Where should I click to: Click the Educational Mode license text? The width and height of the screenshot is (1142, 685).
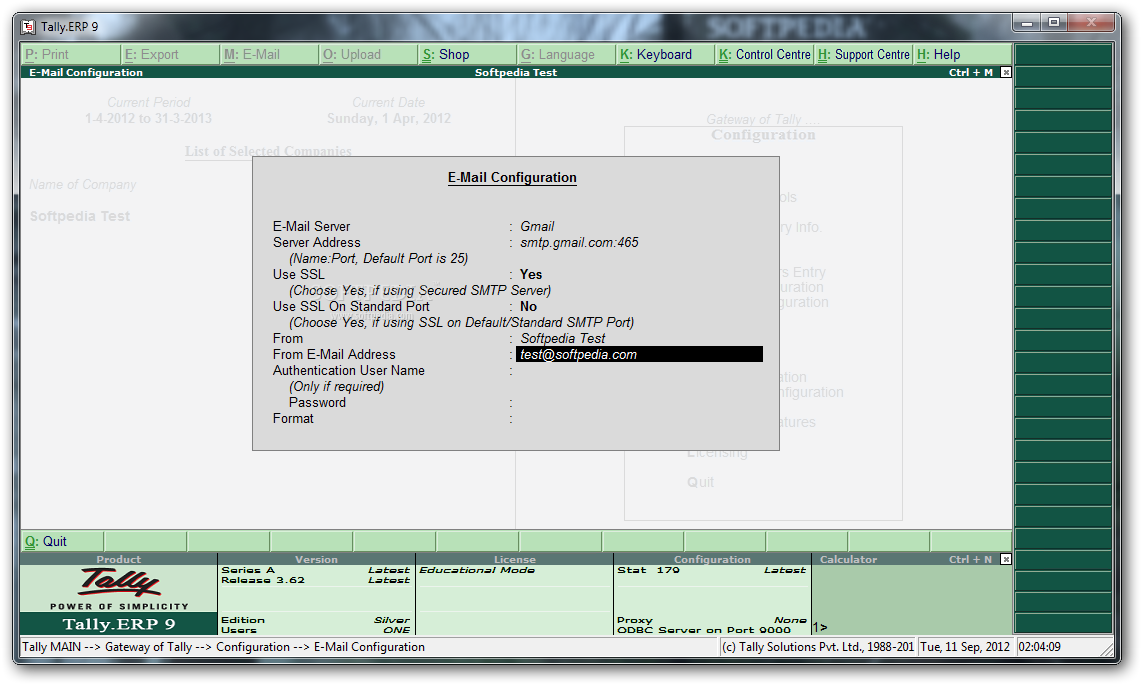click(477, 570)
